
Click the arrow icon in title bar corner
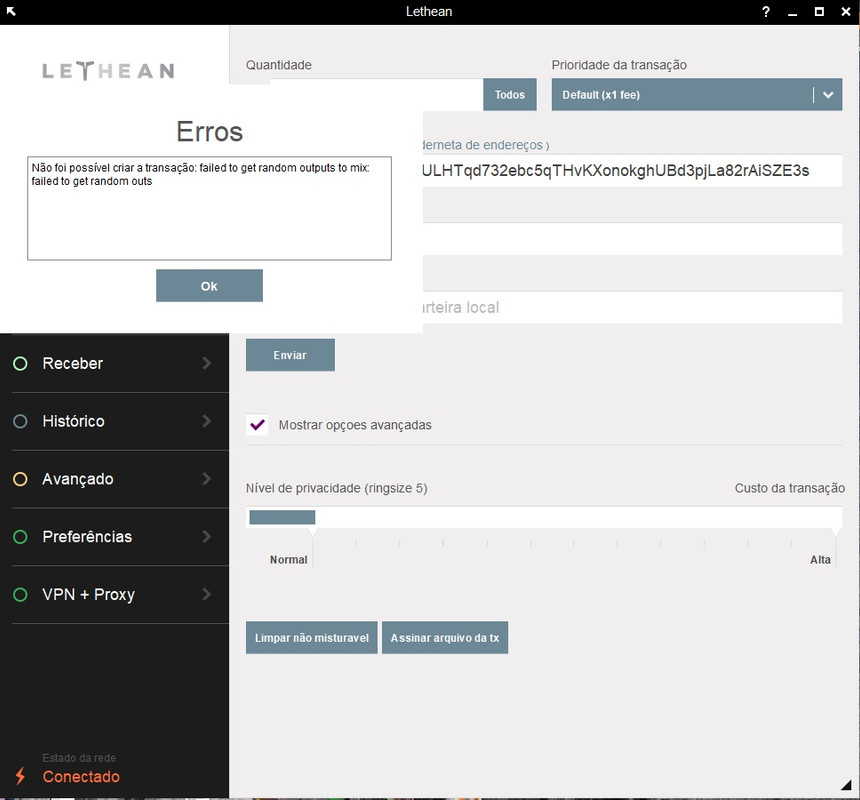pyautogui.click(x=11, y=11)
